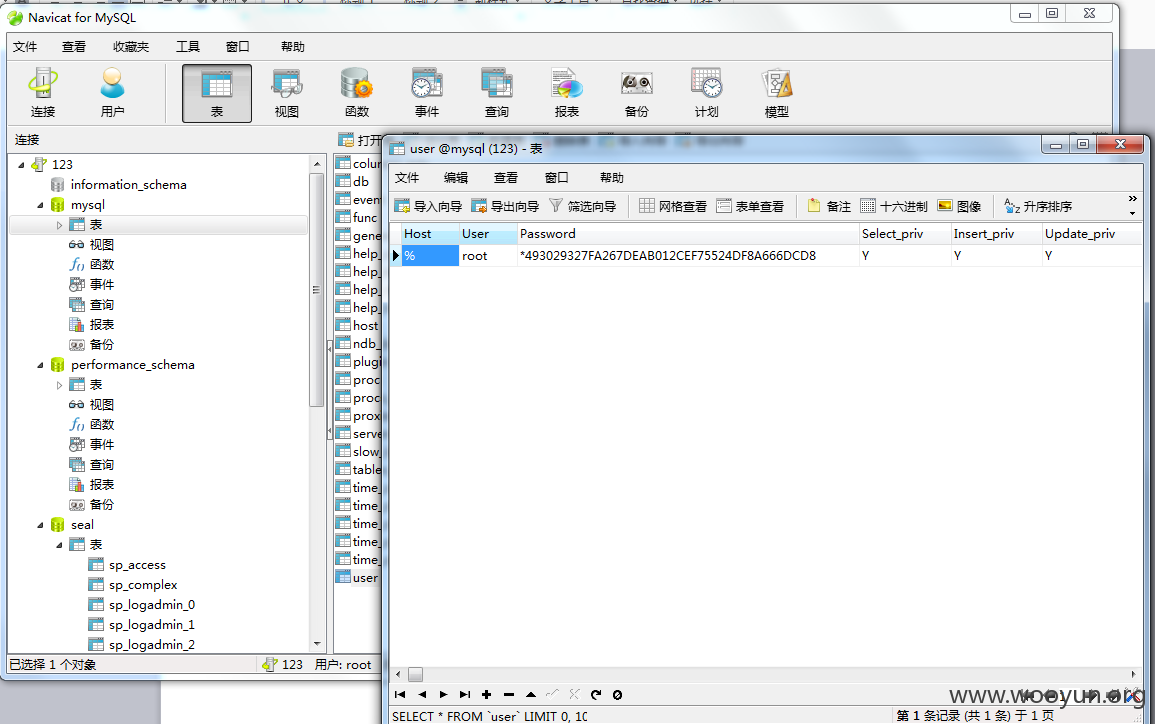Select the db table in object list

tap(354, 182)
